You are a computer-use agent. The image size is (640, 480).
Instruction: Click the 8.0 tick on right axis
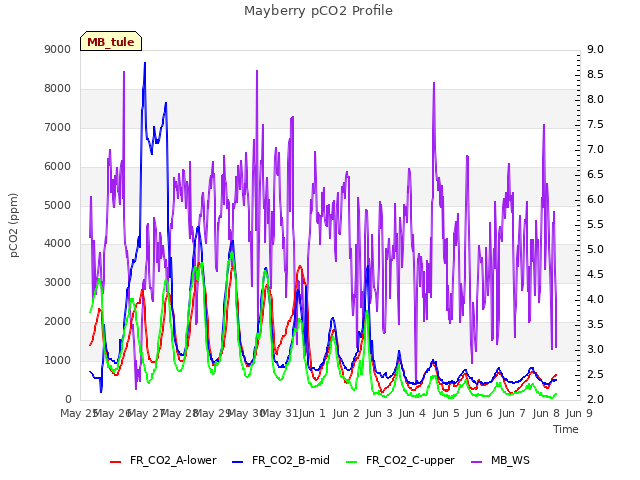595,99
